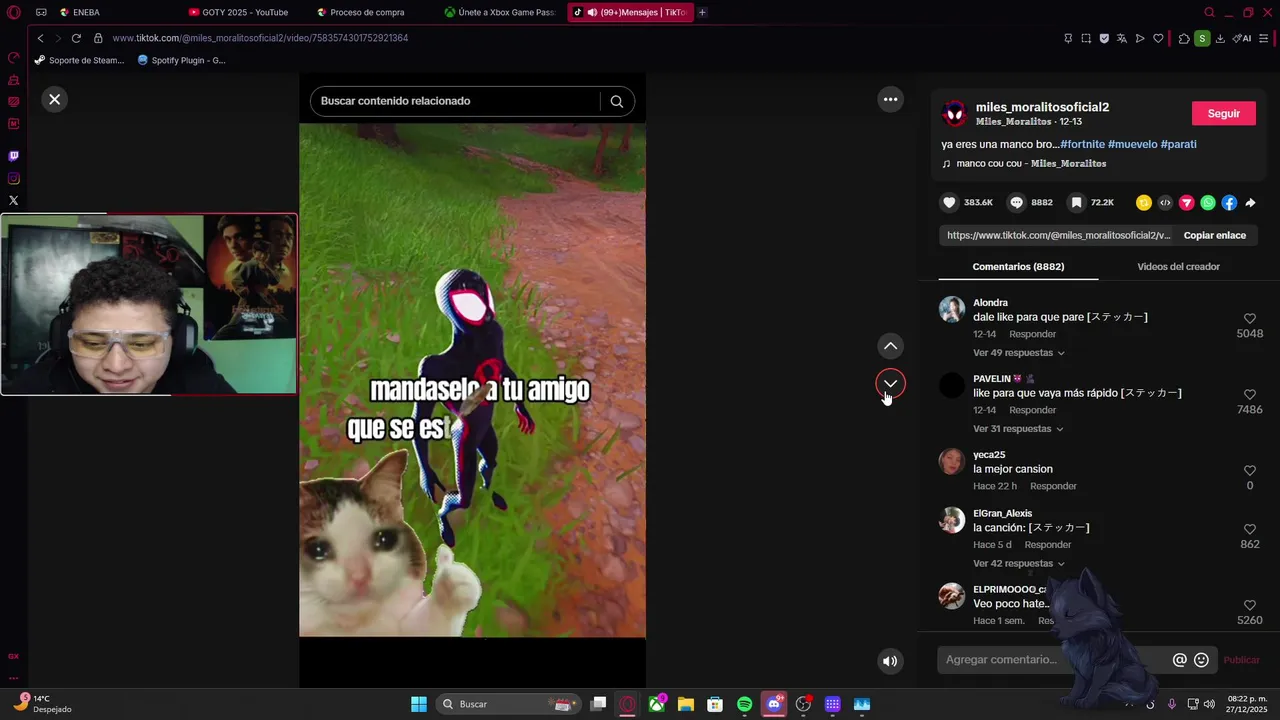The height and width of the screenshot is (720, 1280).
Task: Like ELPRIMOOOO's comment
Action: click(x=1249, y=605)
